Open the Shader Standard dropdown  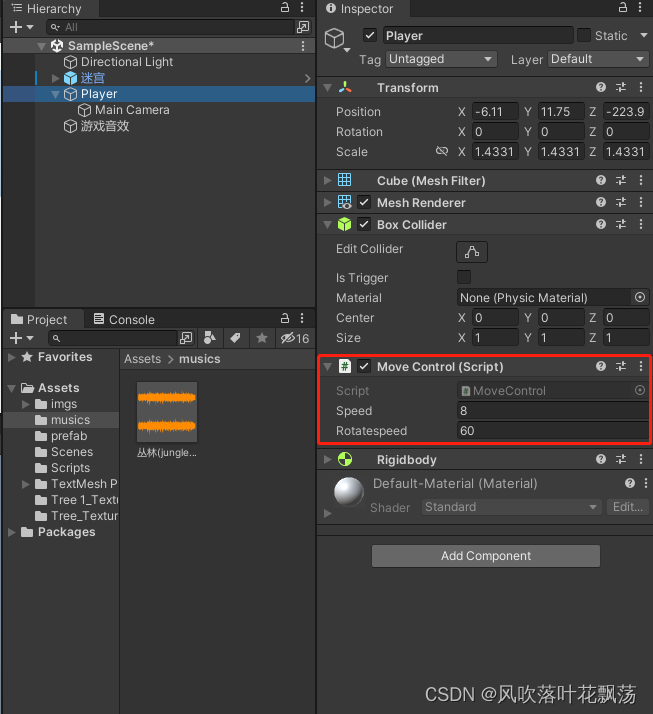coord(511,507)
